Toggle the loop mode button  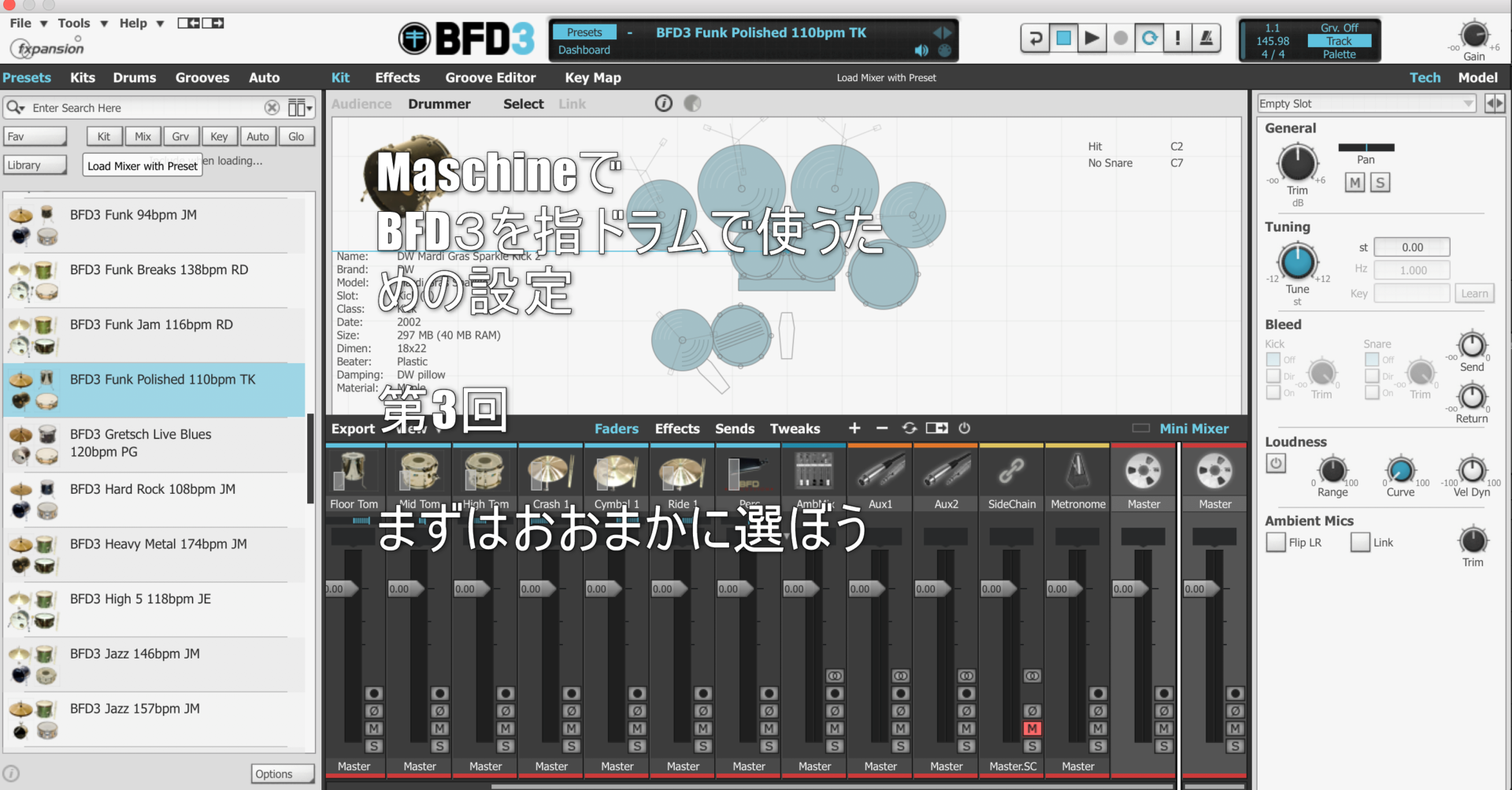pos(1149,38)
